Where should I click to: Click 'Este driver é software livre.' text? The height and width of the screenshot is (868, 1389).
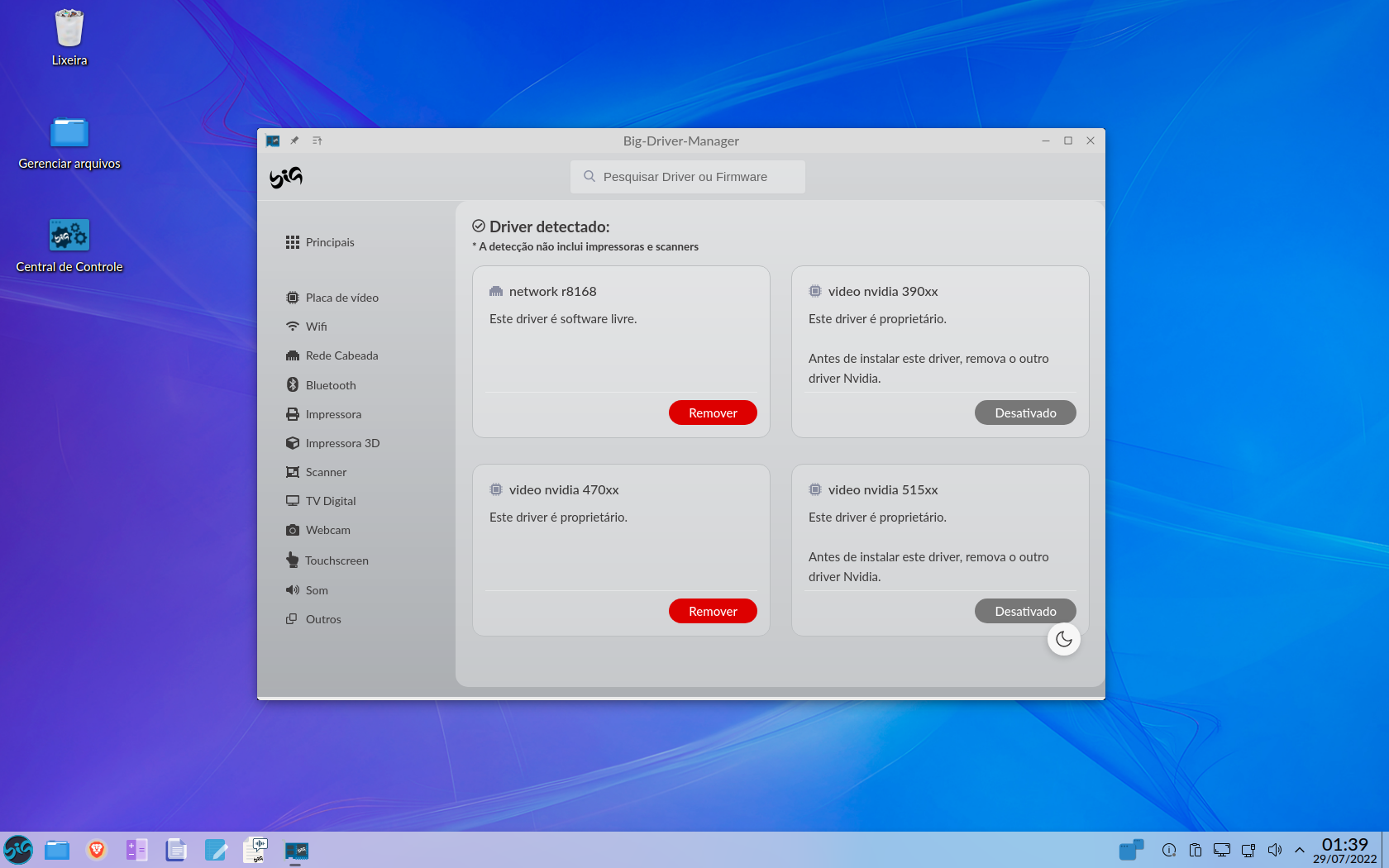(563, 319)
